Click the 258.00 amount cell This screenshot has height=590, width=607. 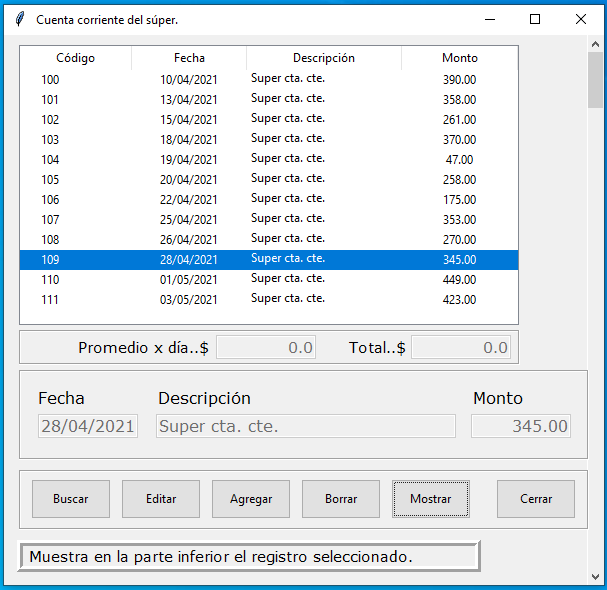click(460, 180)
